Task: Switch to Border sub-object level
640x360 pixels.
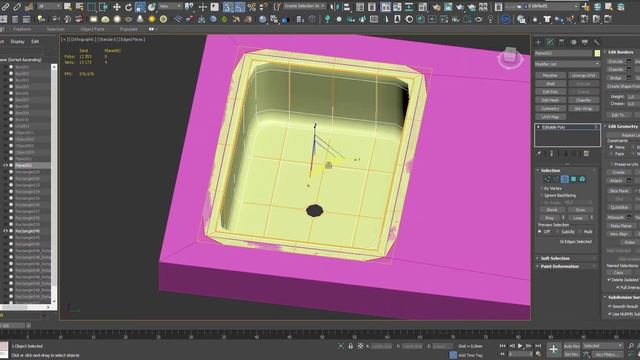Action: click(564, 179)
